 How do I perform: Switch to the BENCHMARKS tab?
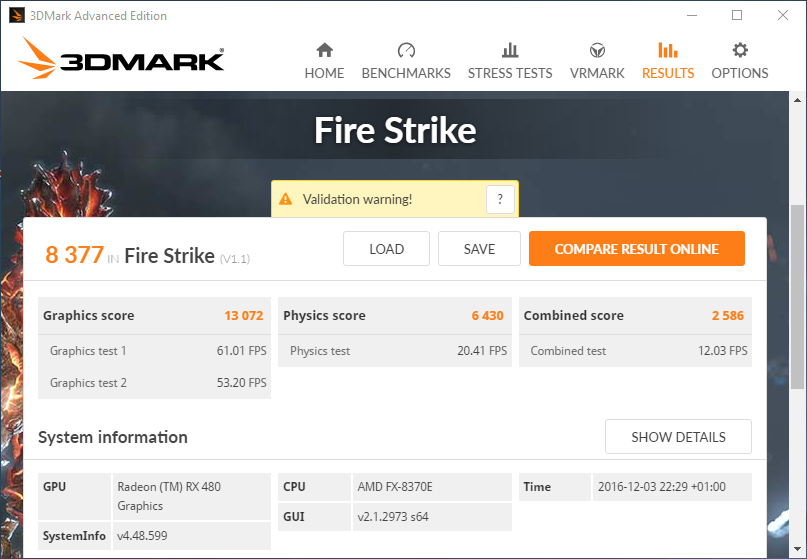pyautogui.click(x=406, y=73)
